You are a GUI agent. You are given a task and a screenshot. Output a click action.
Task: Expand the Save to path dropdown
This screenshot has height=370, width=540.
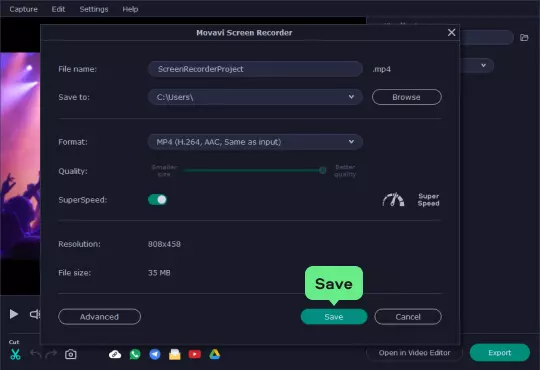[351, 97]
